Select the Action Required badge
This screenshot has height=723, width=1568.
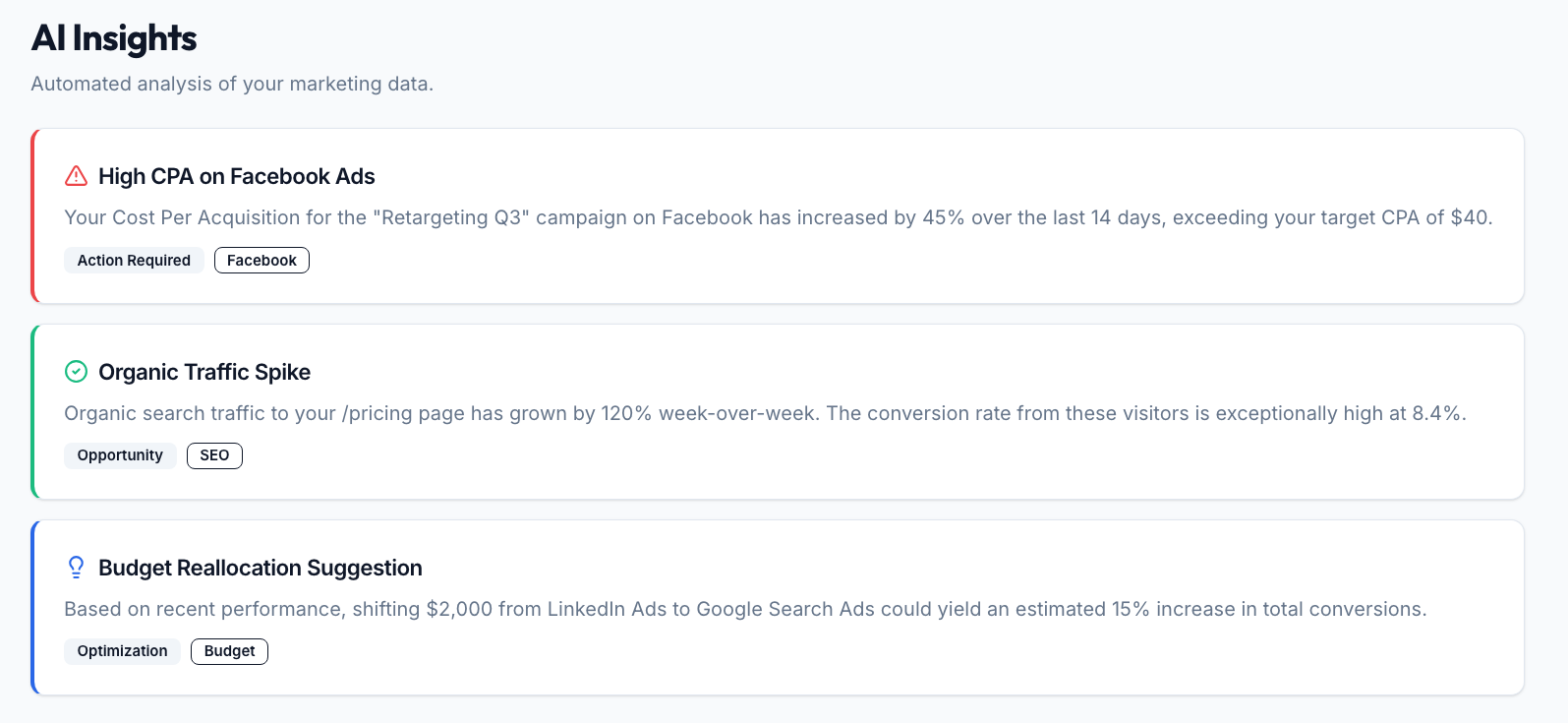pos(134,261)
